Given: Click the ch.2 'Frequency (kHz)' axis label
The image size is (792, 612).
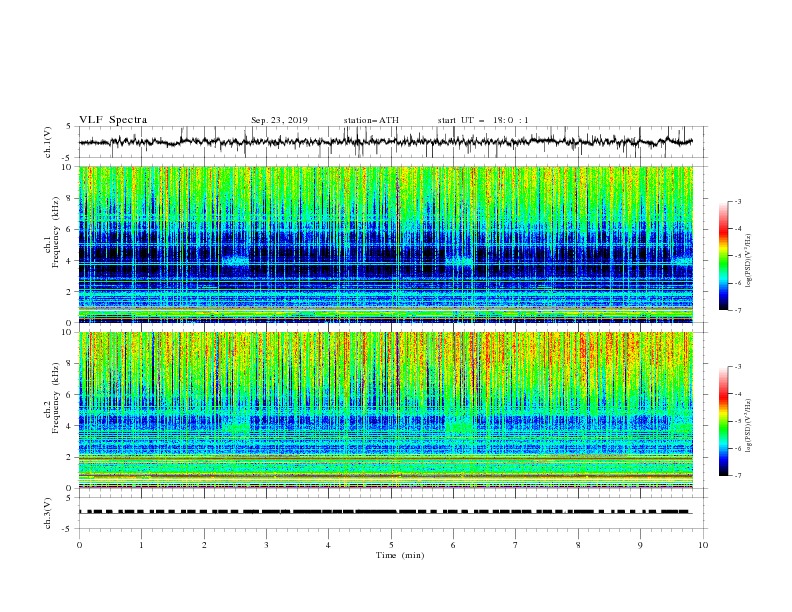Looking at the screenshot, I should point(55,398).
